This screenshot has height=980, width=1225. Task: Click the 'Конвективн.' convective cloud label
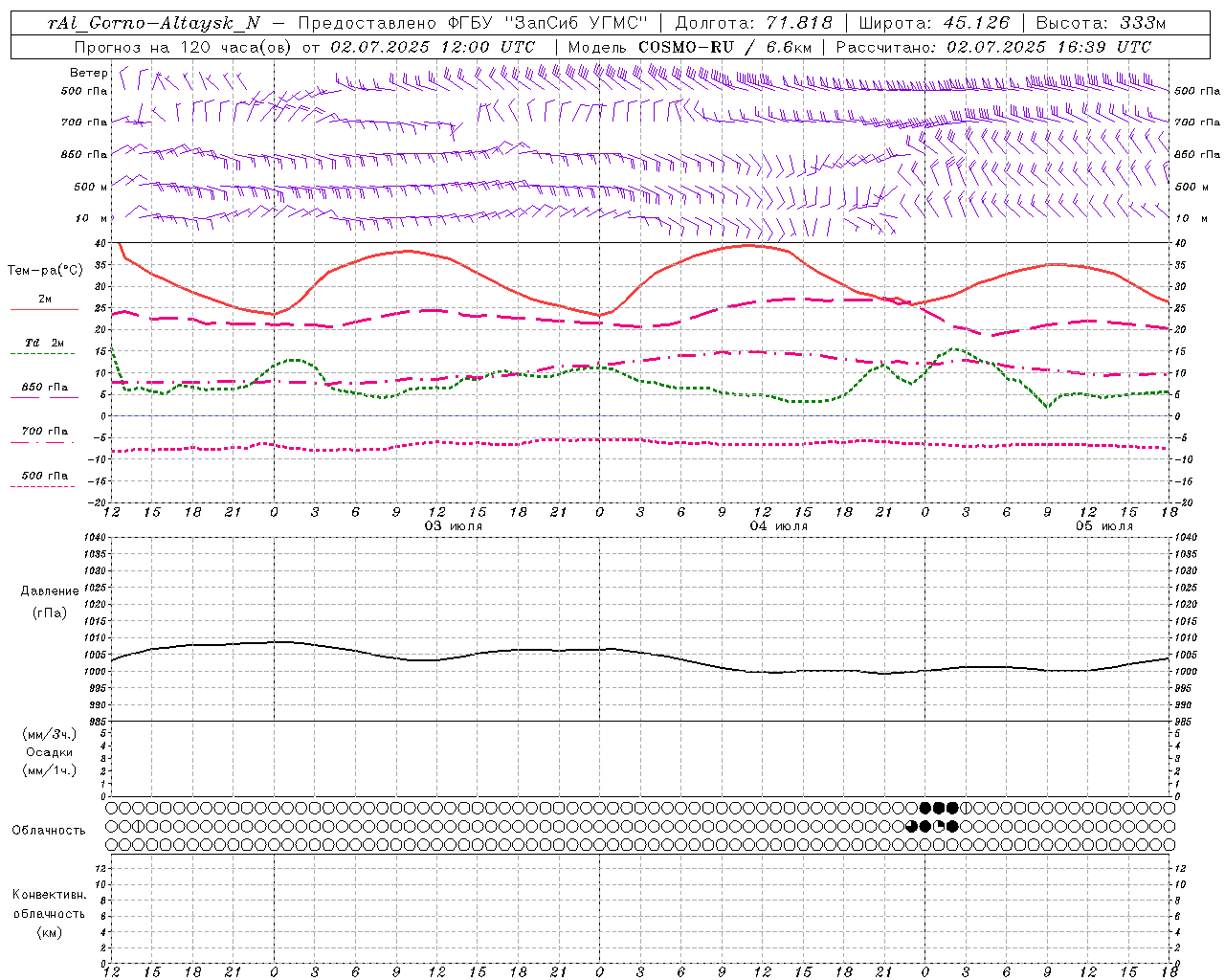pyautogui.click(x=49, y=895)
